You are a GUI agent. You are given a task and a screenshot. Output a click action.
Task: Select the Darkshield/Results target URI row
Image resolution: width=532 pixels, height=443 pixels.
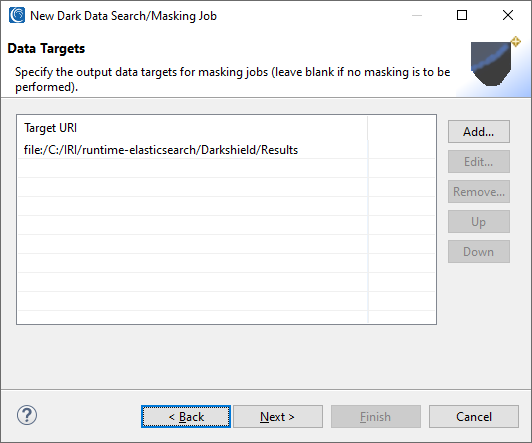[226, 150]
